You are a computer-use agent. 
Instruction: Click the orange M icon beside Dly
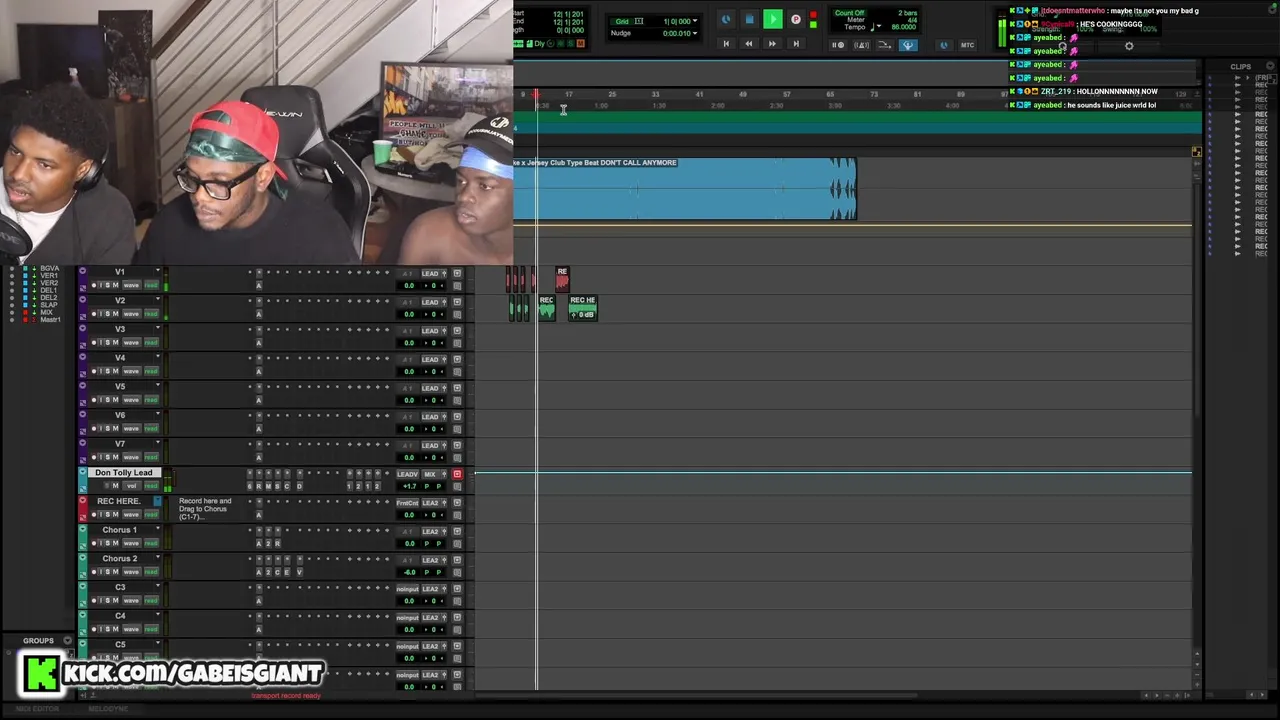click(x=580, y=43)
